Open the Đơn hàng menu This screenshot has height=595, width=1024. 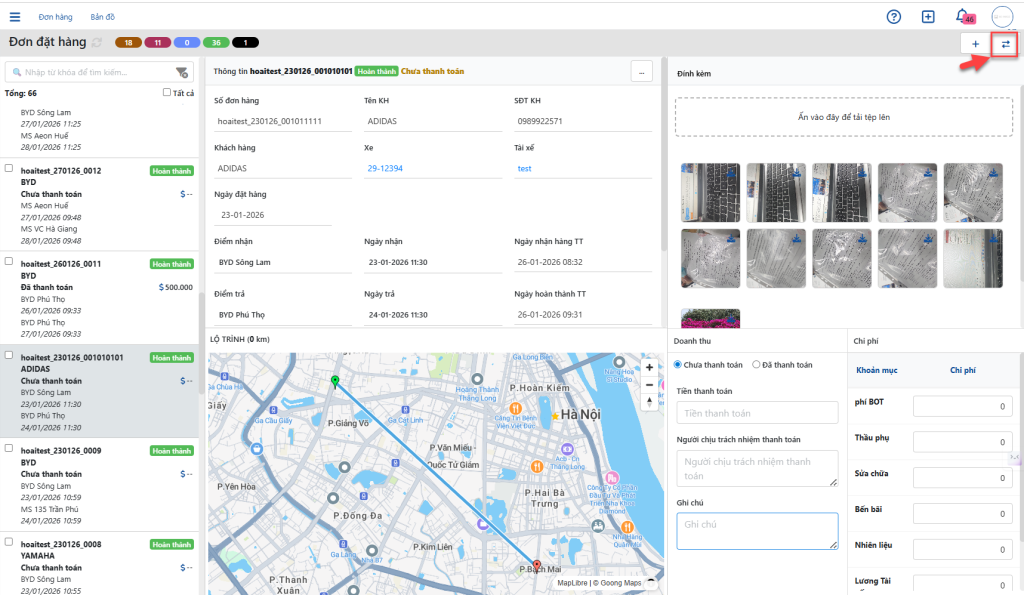(x=55, y=17)
